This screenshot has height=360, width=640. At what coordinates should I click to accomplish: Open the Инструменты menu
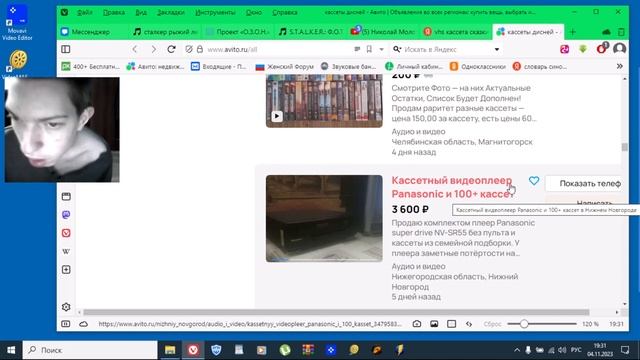pos(215,13)
